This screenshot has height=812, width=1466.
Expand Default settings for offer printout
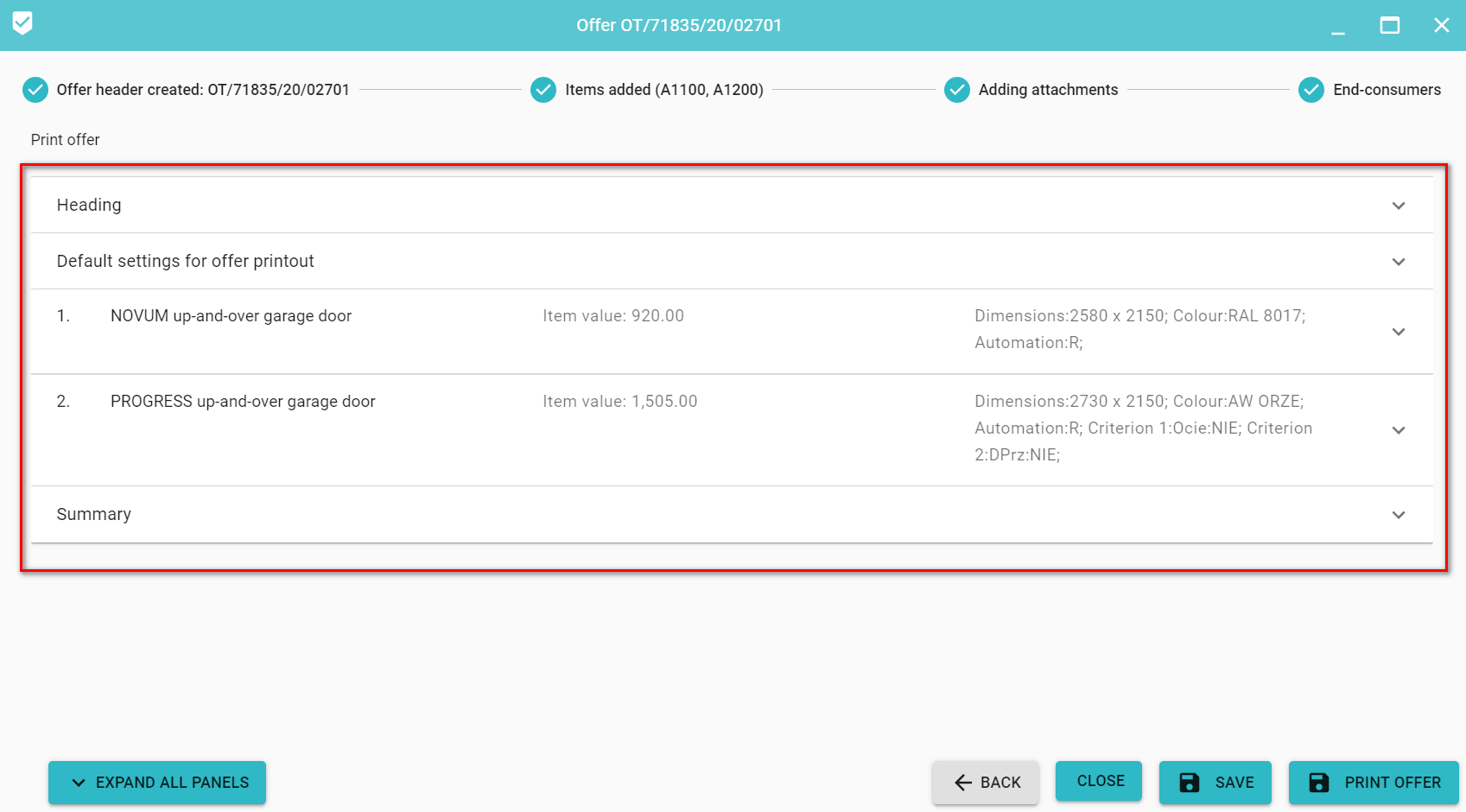(x=1398, y=262)
